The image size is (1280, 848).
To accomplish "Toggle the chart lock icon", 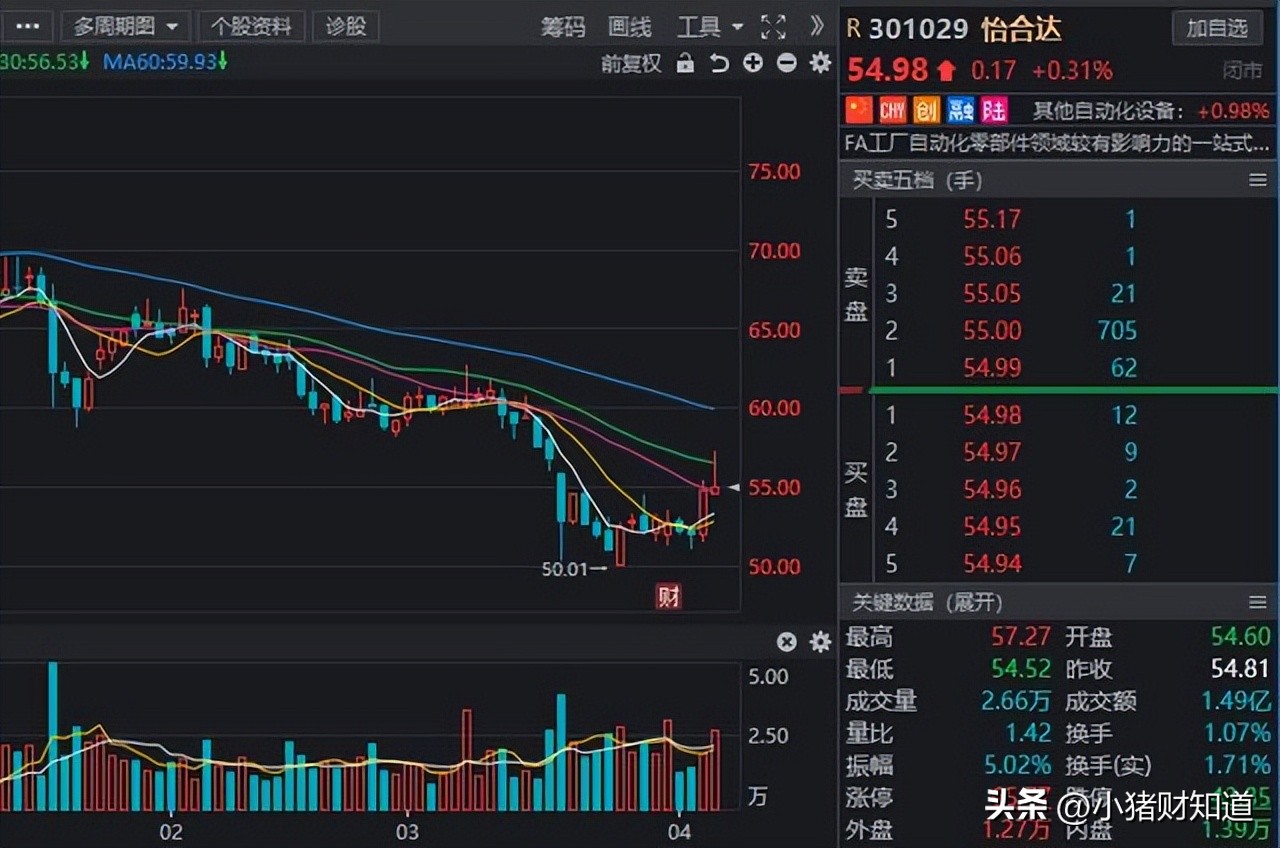I will coord(685,63).
